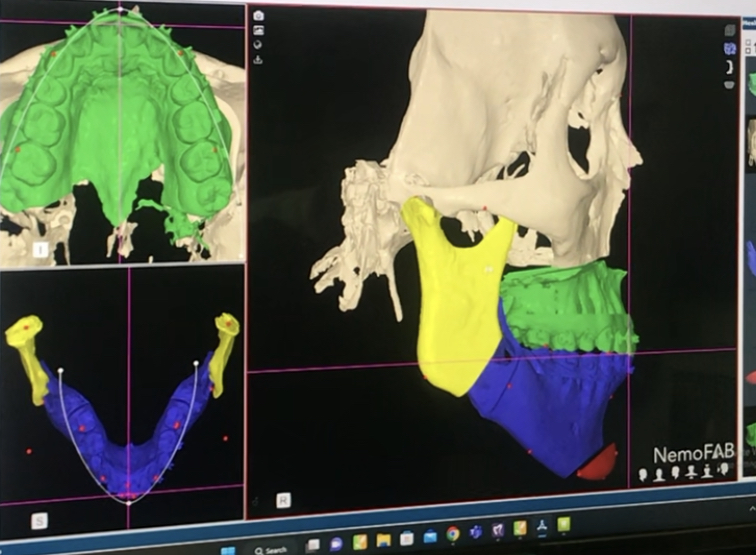Click the camera snapshot icon in 3D view
The image size is (756, 555).
[259, 15]
